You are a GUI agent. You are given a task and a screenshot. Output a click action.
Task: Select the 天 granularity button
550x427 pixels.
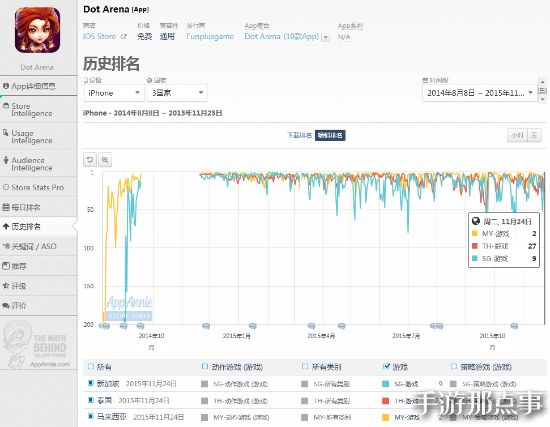coord(534,135)
